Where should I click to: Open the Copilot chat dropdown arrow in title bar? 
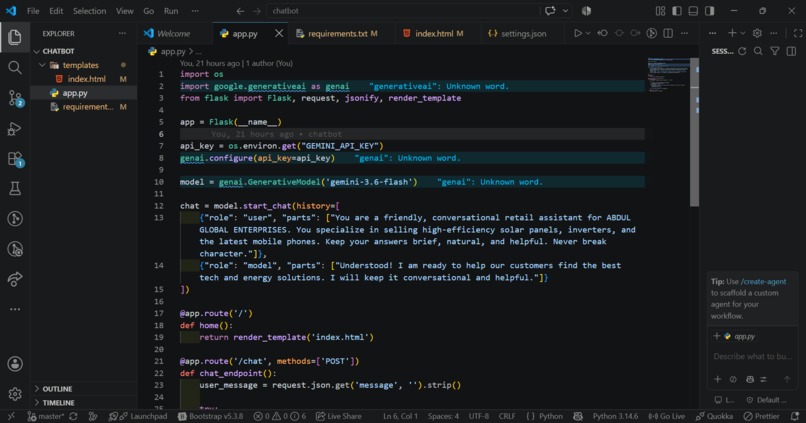tap(565, 11)
